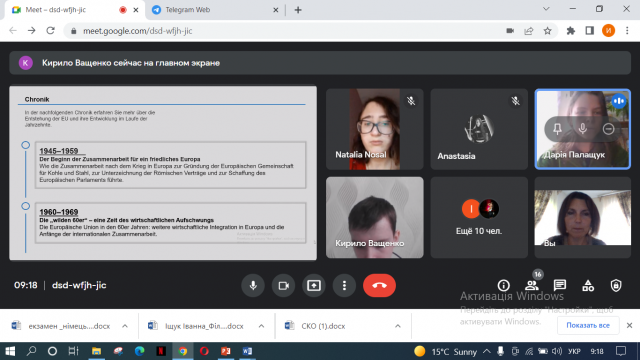640x360 pixels.
Task: Bookmark this page with the star
Action: tap(547, 31)
